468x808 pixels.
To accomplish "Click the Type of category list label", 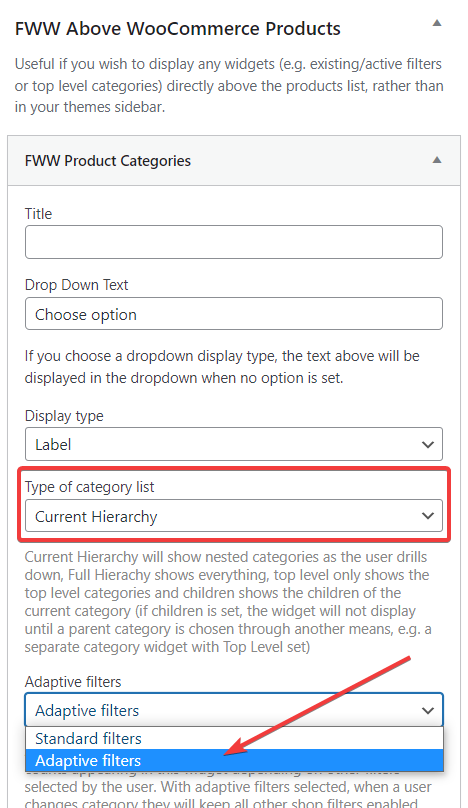I will click(x=89, y=487).
